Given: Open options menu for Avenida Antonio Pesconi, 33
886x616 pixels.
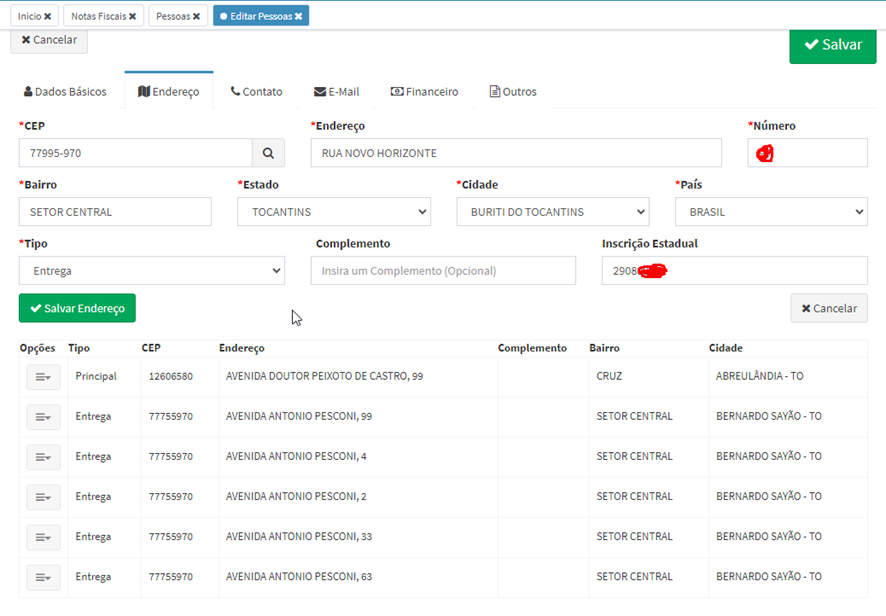Looking at the screenshot, I should point(43,537).
